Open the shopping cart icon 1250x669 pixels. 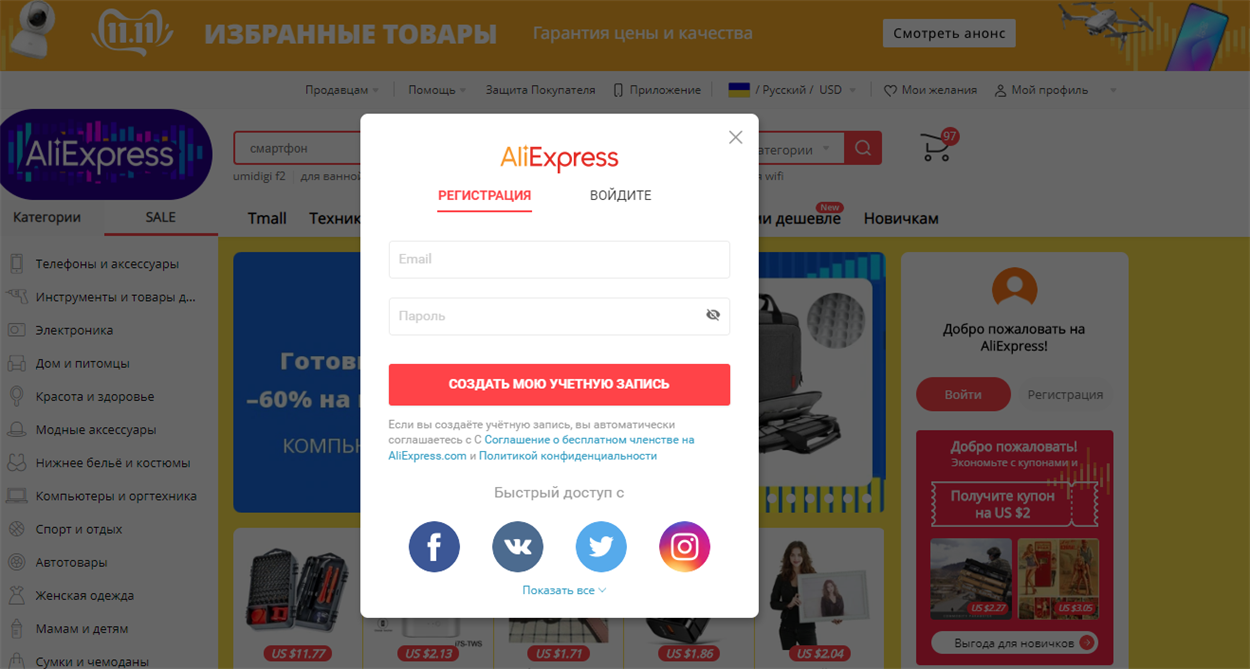(938, 146)
